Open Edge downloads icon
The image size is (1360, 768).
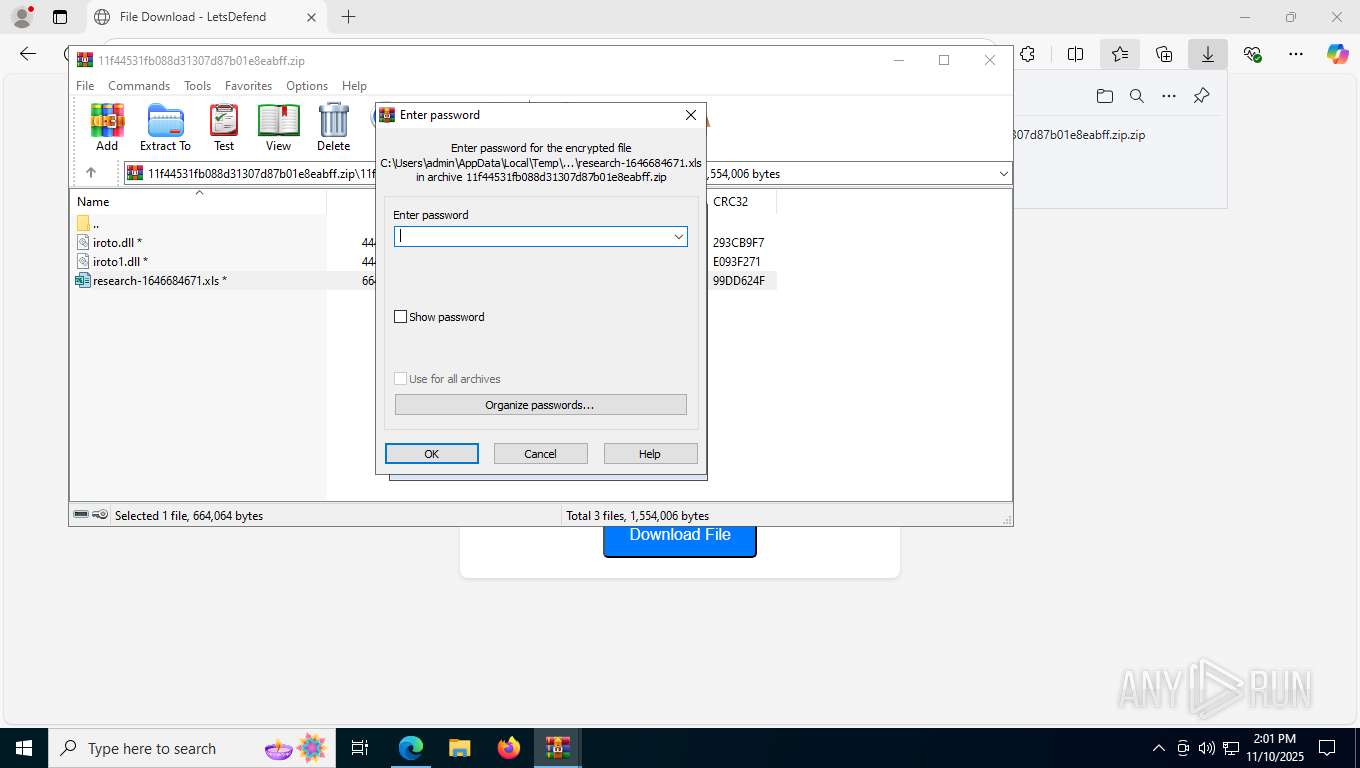1208,54
